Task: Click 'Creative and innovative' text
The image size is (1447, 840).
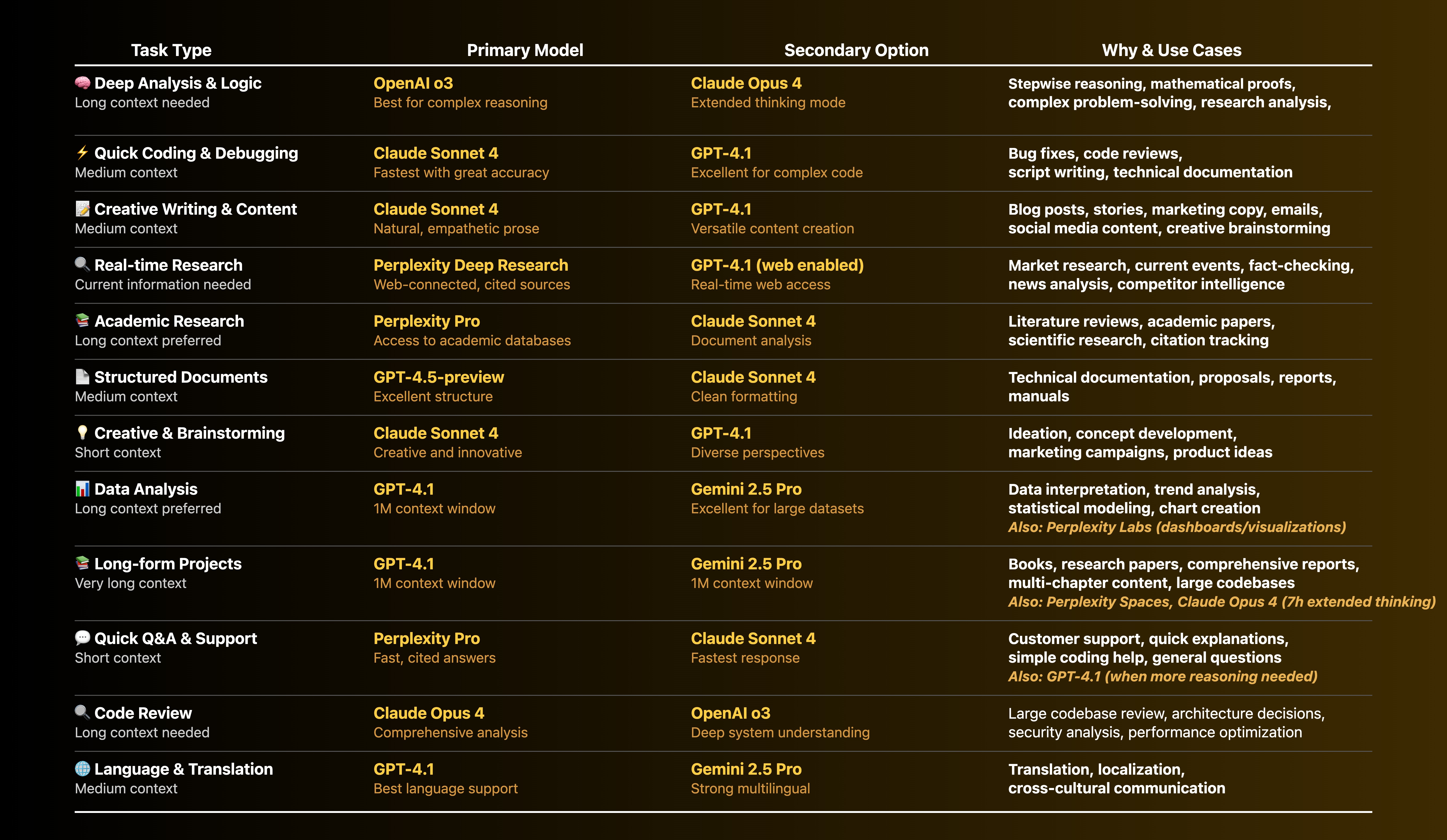Action: point(447,452)
